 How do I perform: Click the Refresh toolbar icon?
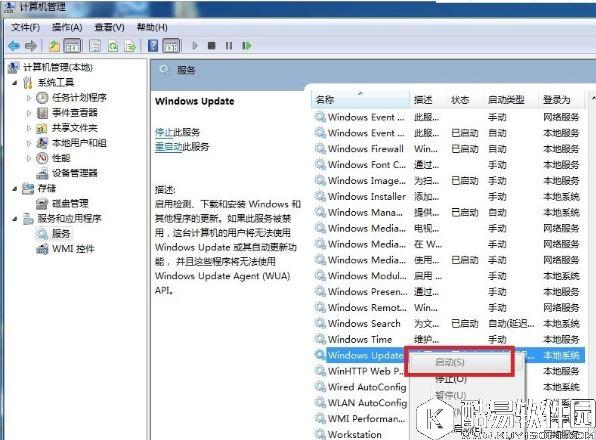click(x=113, y=46)
